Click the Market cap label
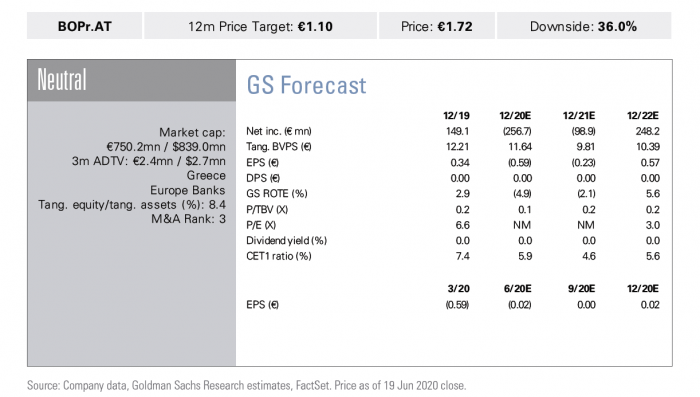Viewport: 700px width, 397px height. [192, 133]
